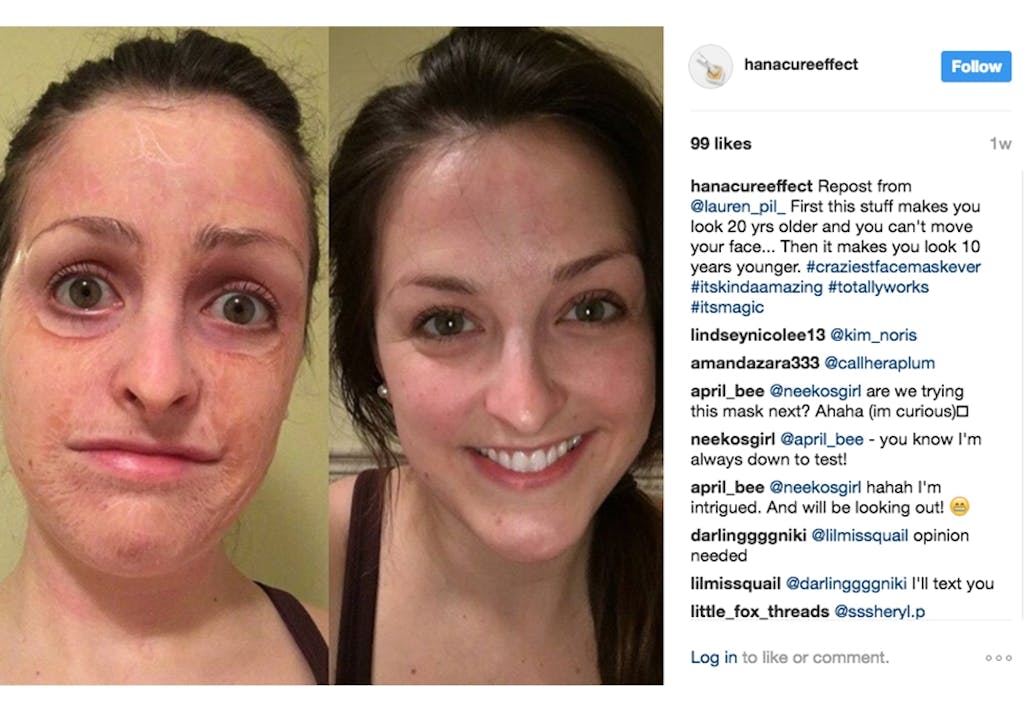This screenshot has height=710, width=1024.
Task: Open the lindseynicolee13 commenter profile
Action: [x=758, y=335]
